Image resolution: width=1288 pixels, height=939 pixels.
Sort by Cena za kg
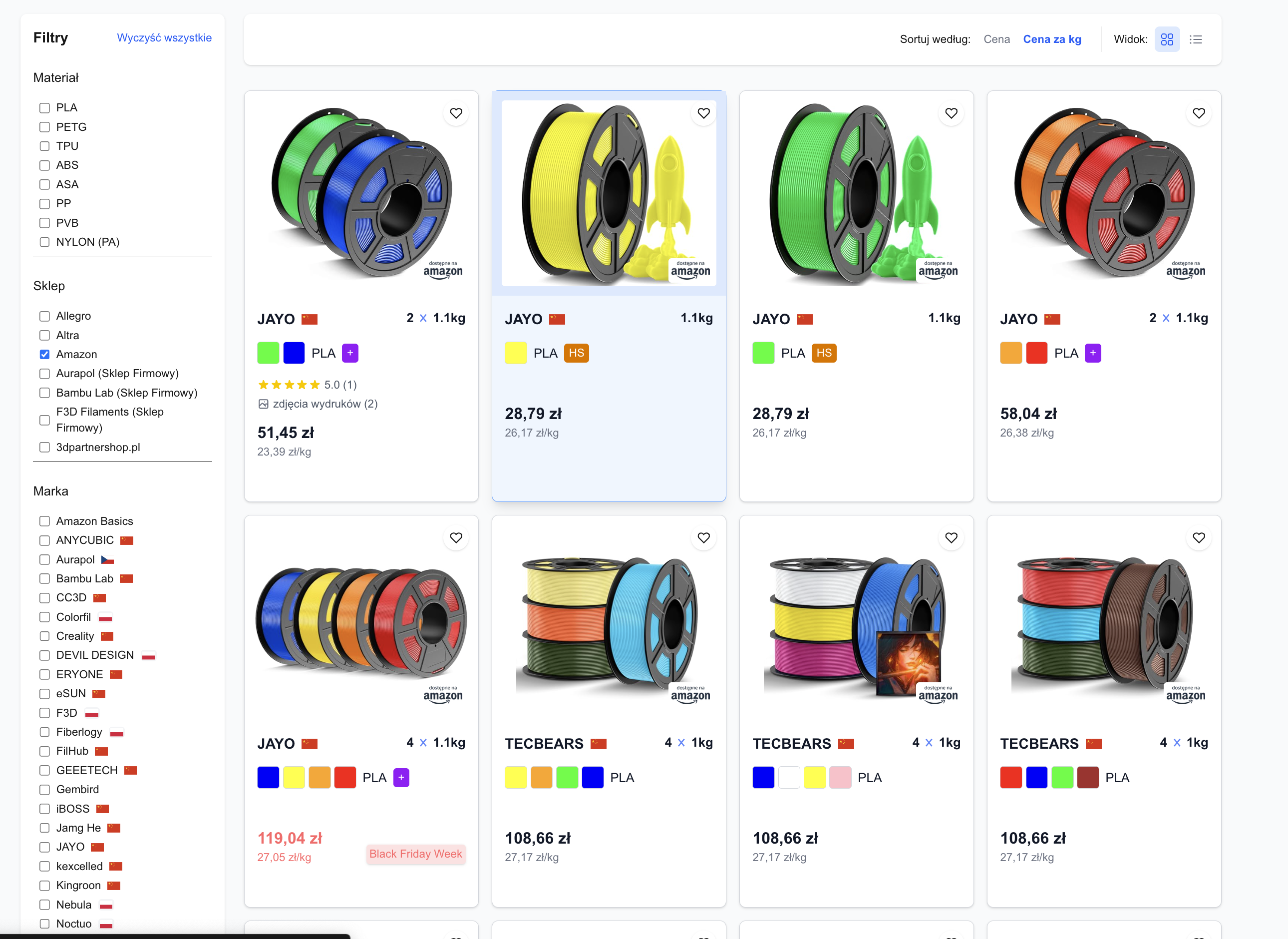coord(1052,39)
